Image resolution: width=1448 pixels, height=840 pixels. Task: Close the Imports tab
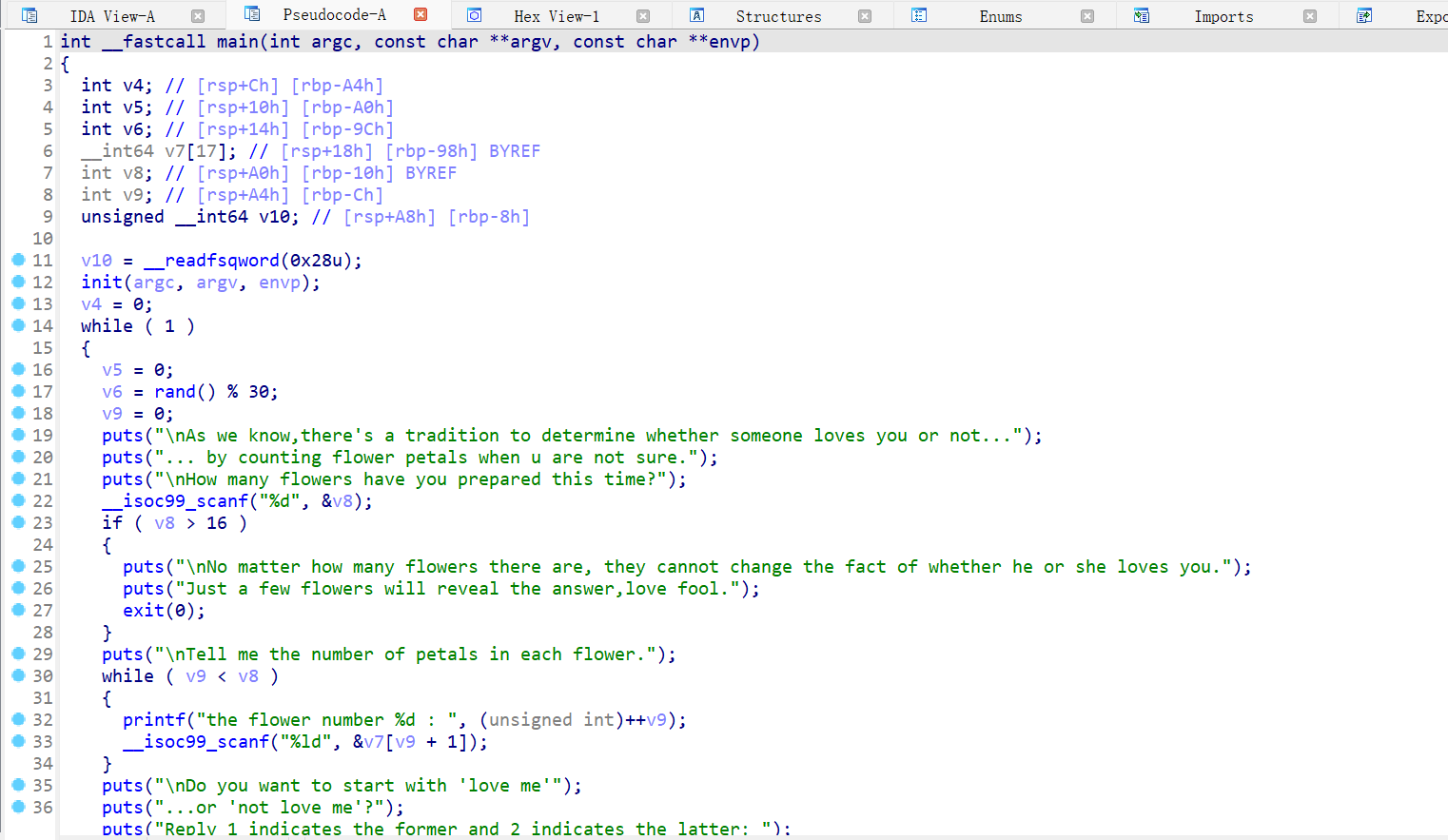point(1310,16)
